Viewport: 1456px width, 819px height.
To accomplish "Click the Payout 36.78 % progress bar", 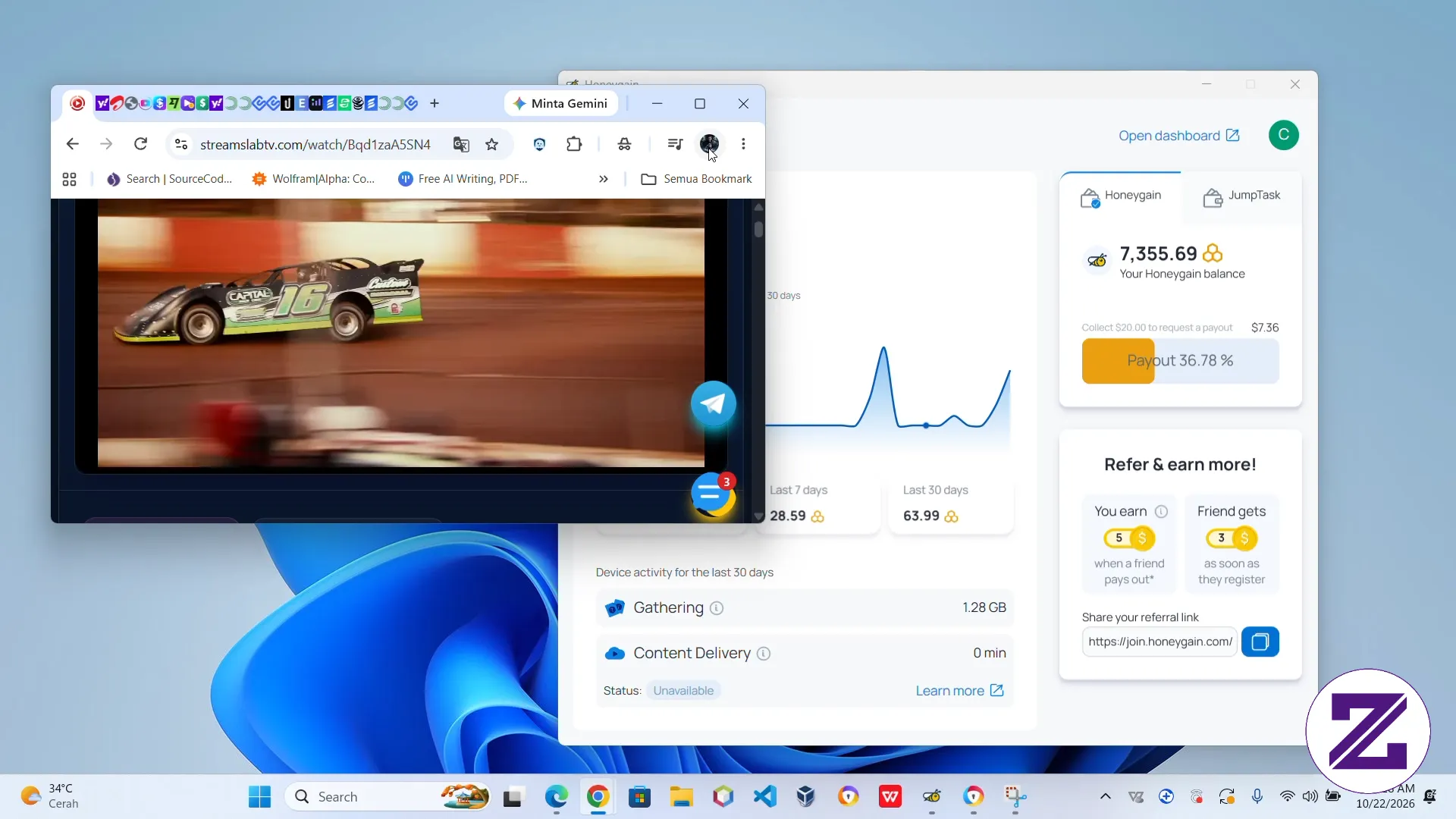I will pos(1180,361).
